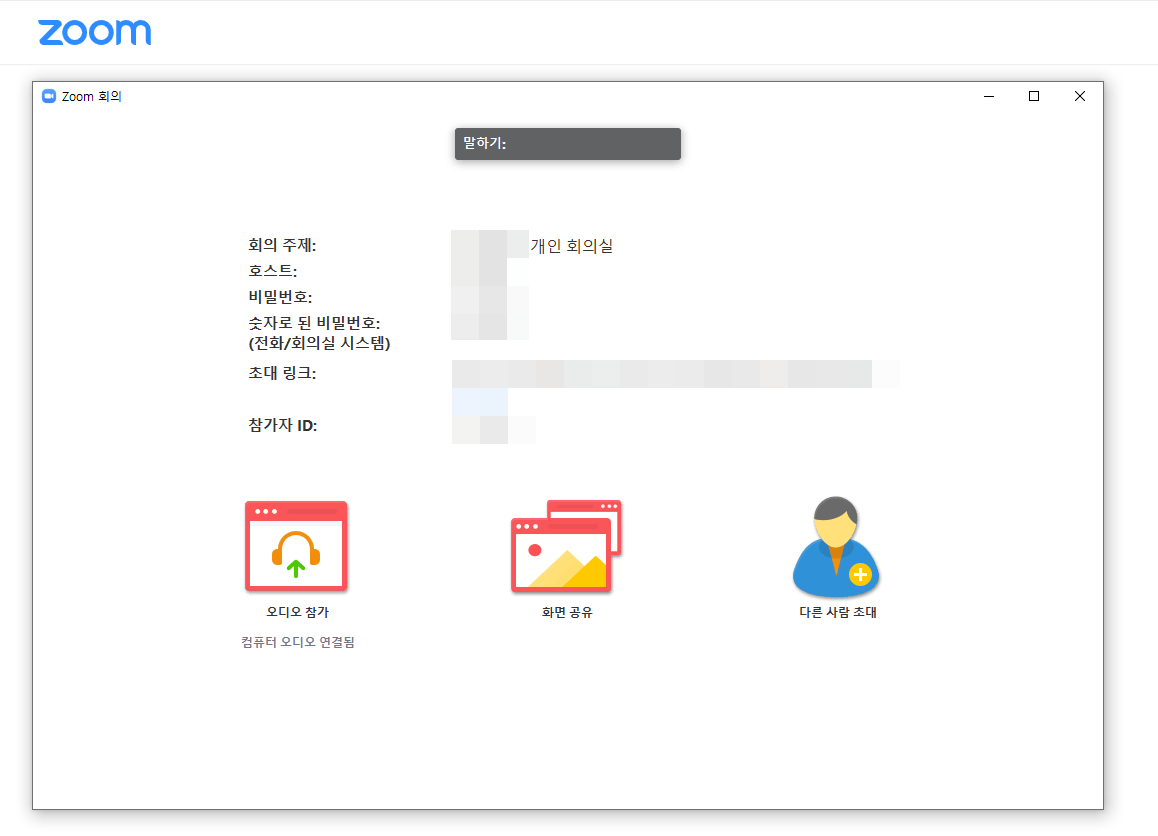Select the '화면 공유' label text
The image size is (1158, 836).
(x=567, y=612)
